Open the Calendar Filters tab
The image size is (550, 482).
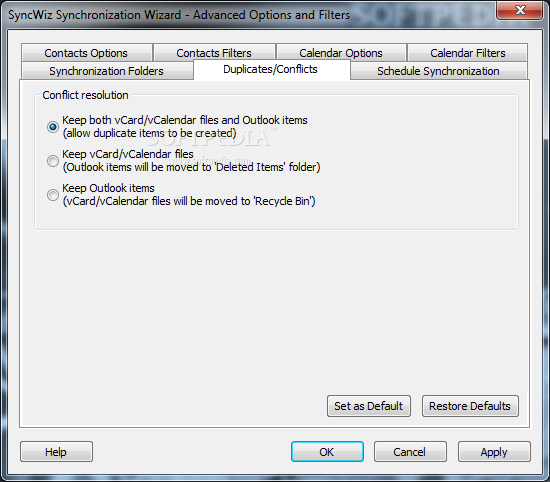tap(468, 53)
